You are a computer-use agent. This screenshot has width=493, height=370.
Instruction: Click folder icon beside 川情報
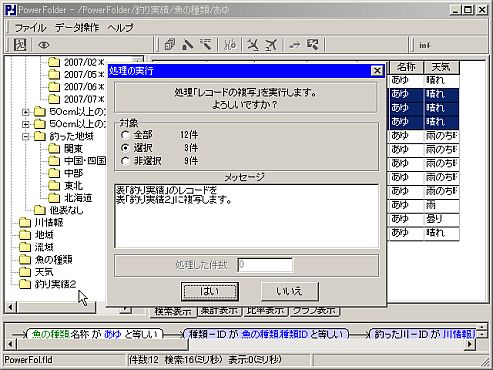pos(25,222)
